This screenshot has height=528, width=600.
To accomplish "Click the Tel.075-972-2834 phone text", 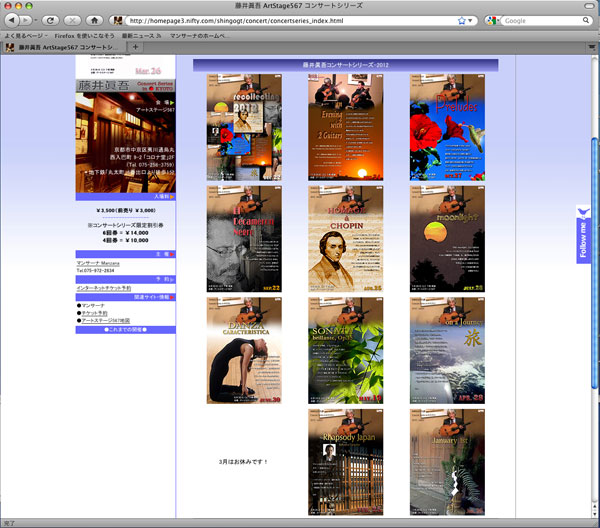I will tap(95, 271).
